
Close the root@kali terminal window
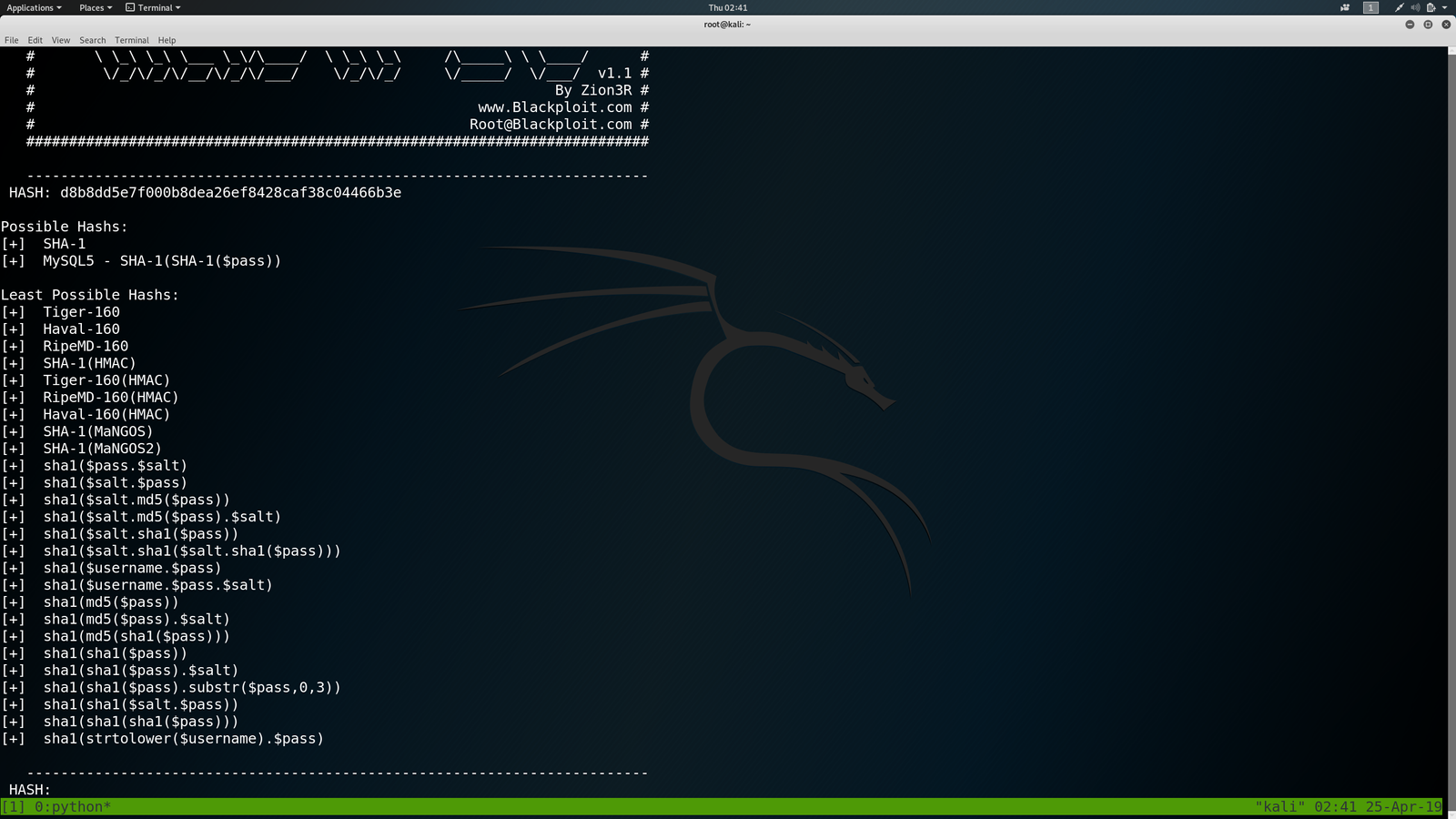click(1446, 25)
